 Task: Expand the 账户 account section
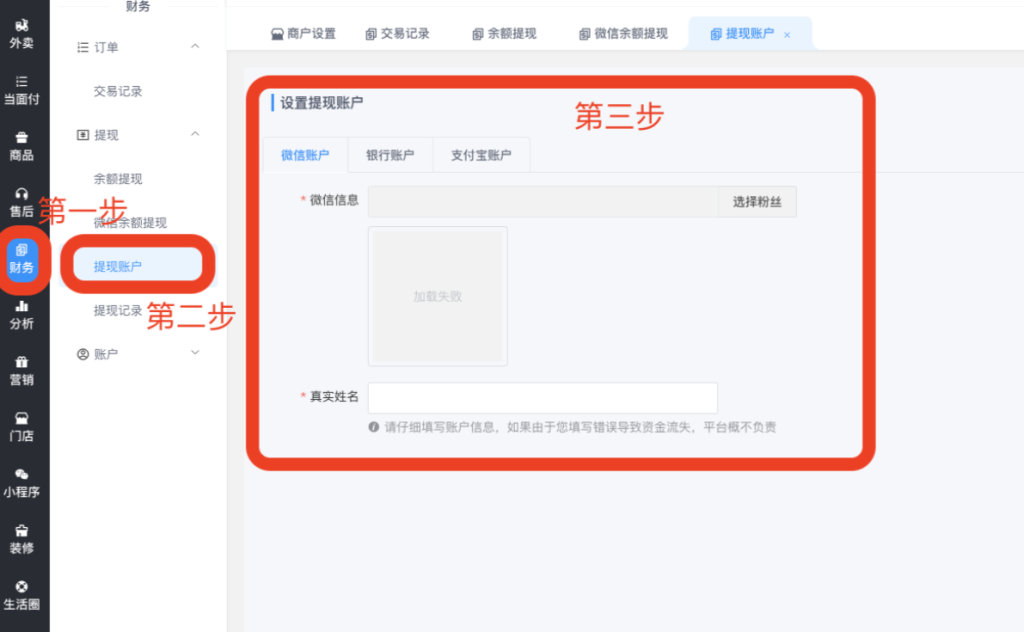click(x=195, y=354)
